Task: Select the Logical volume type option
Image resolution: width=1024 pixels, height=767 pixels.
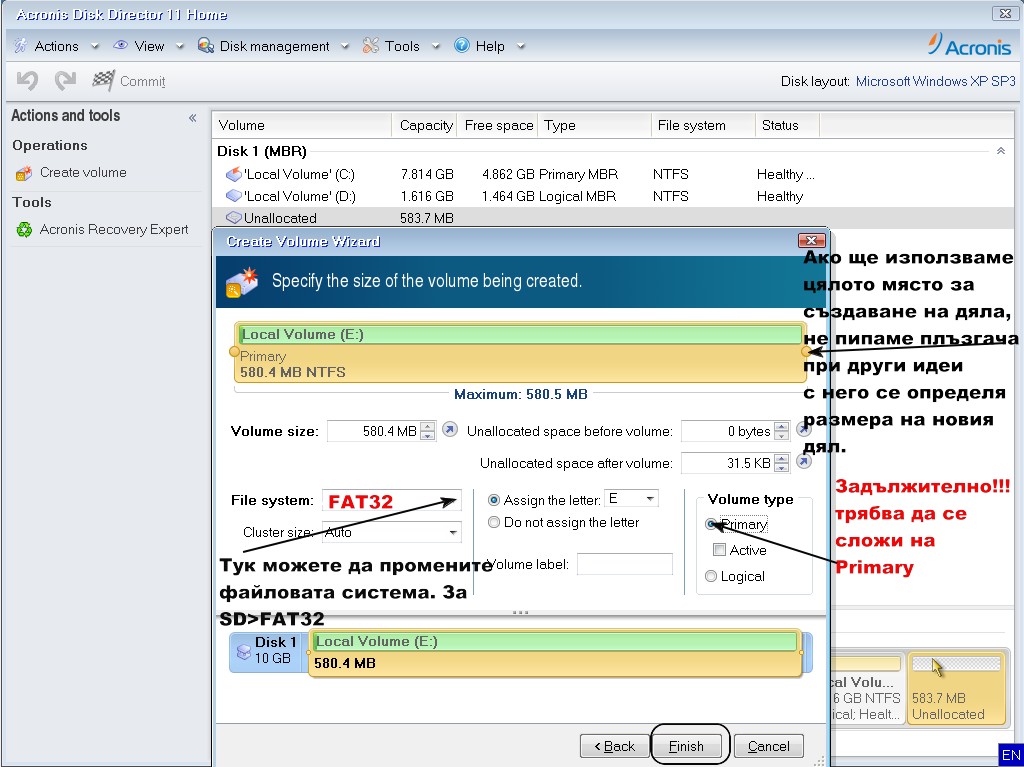Action: [712, 576]
